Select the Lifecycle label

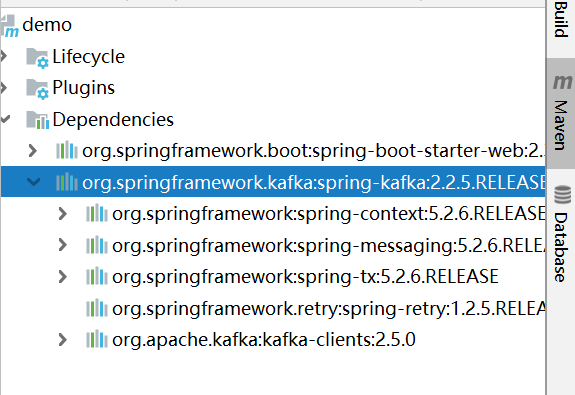coord(88,57)
